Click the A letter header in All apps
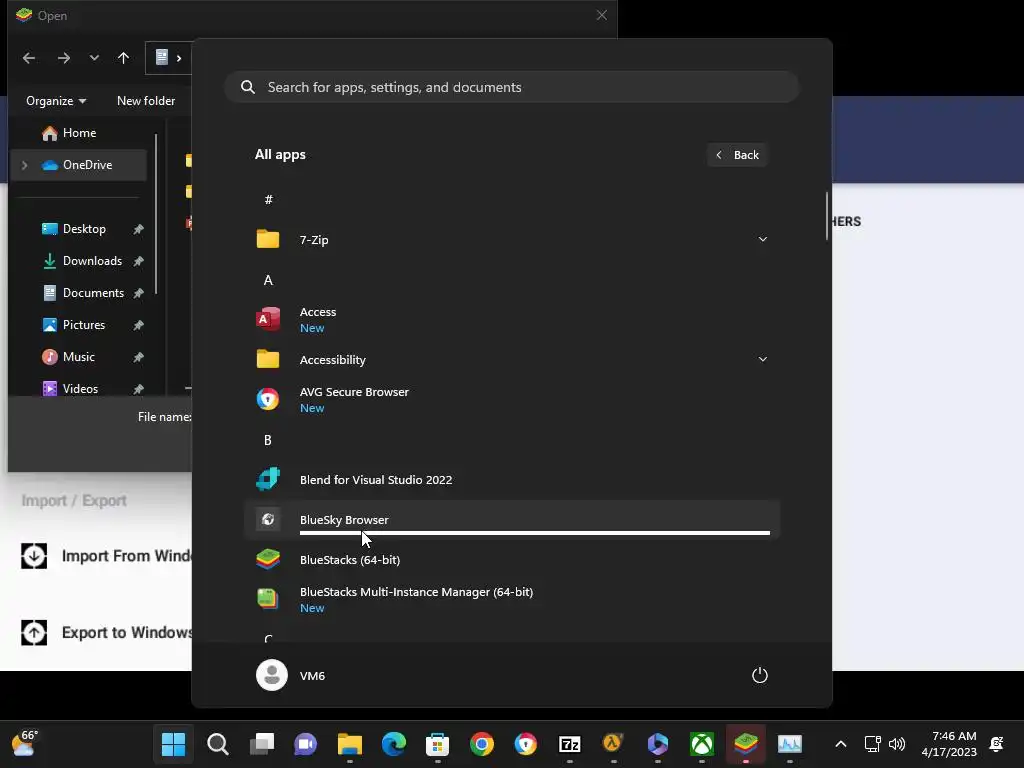Viewport: 1024px width, 768px height. 268,280
